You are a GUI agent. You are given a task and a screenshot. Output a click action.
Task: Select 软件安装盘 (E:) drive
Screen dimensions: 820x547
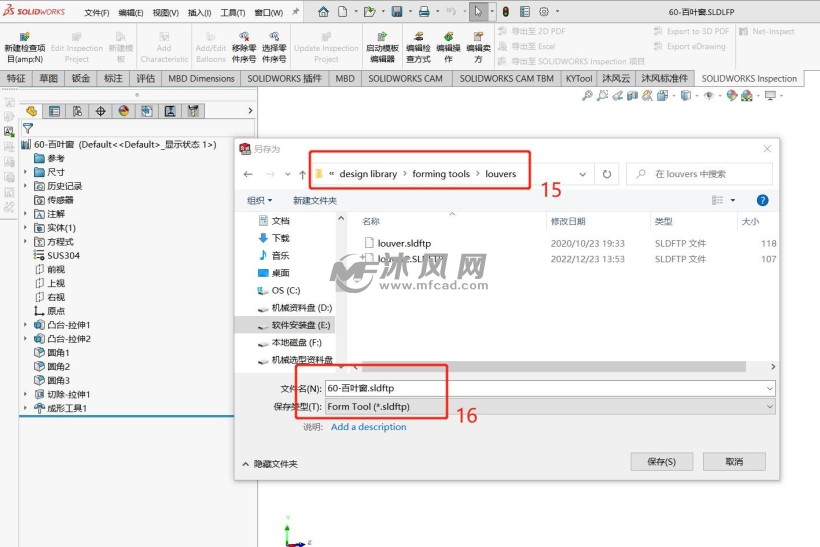pyautogui.click(x=294, y=325)
